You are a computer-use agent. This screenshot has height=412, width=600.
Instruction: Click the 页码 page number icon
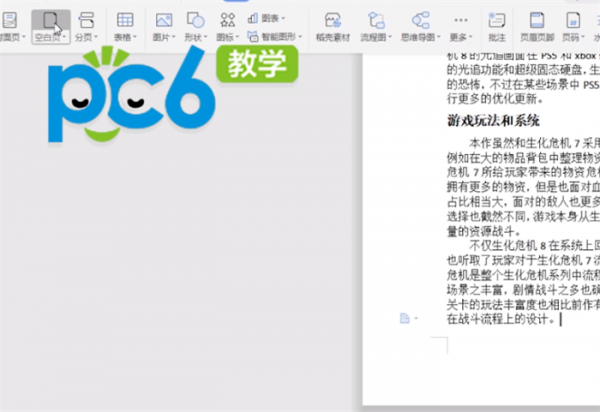tap(573, 20)
